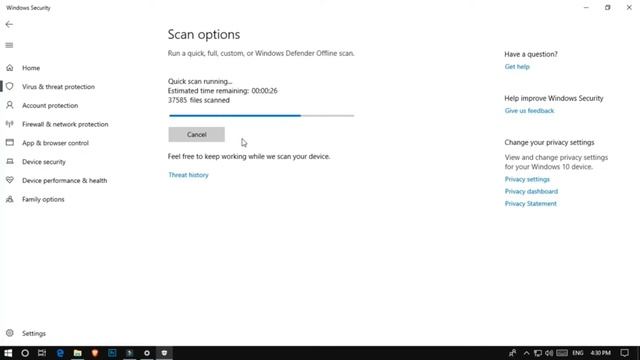Open the Windows Start menu
The height and width of the screenshot is (360, 640).
click(8, 353)
